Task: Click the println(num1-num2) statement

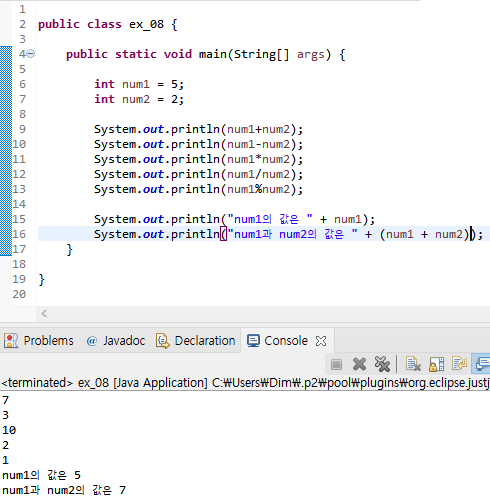Action: tap(198, 144)
